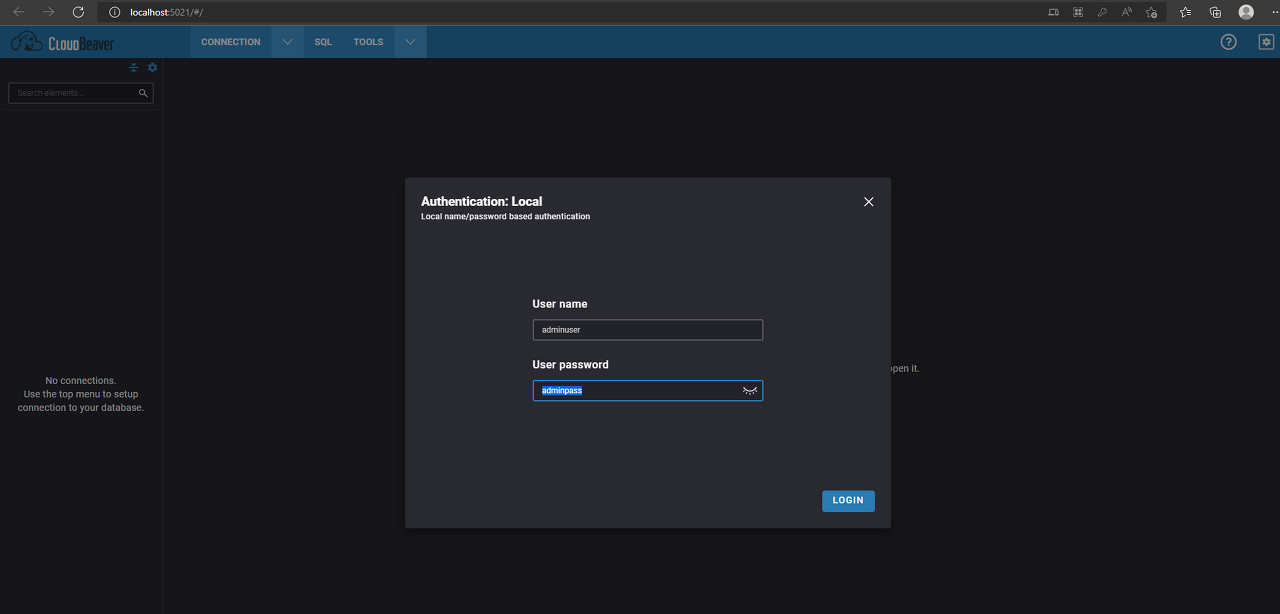1280x614 pixels.
Task: Open the browser password key icon
Action: [x=1102, y=11]
